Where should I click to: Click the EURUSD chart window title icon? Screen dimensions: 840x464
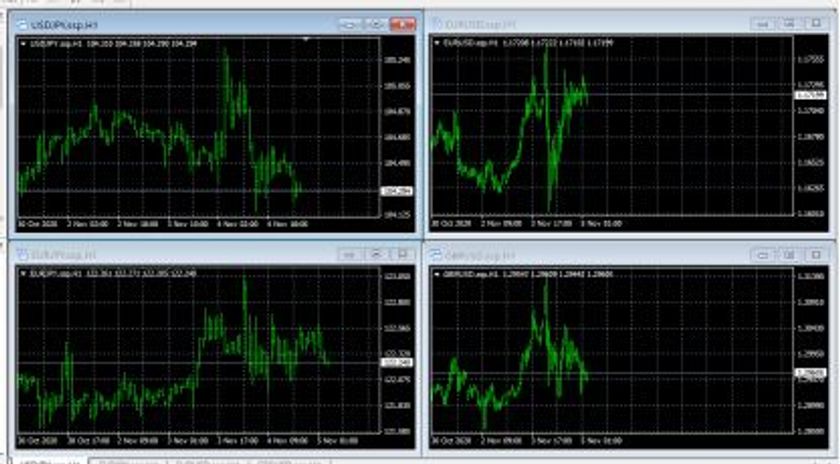tap(437, 24)
